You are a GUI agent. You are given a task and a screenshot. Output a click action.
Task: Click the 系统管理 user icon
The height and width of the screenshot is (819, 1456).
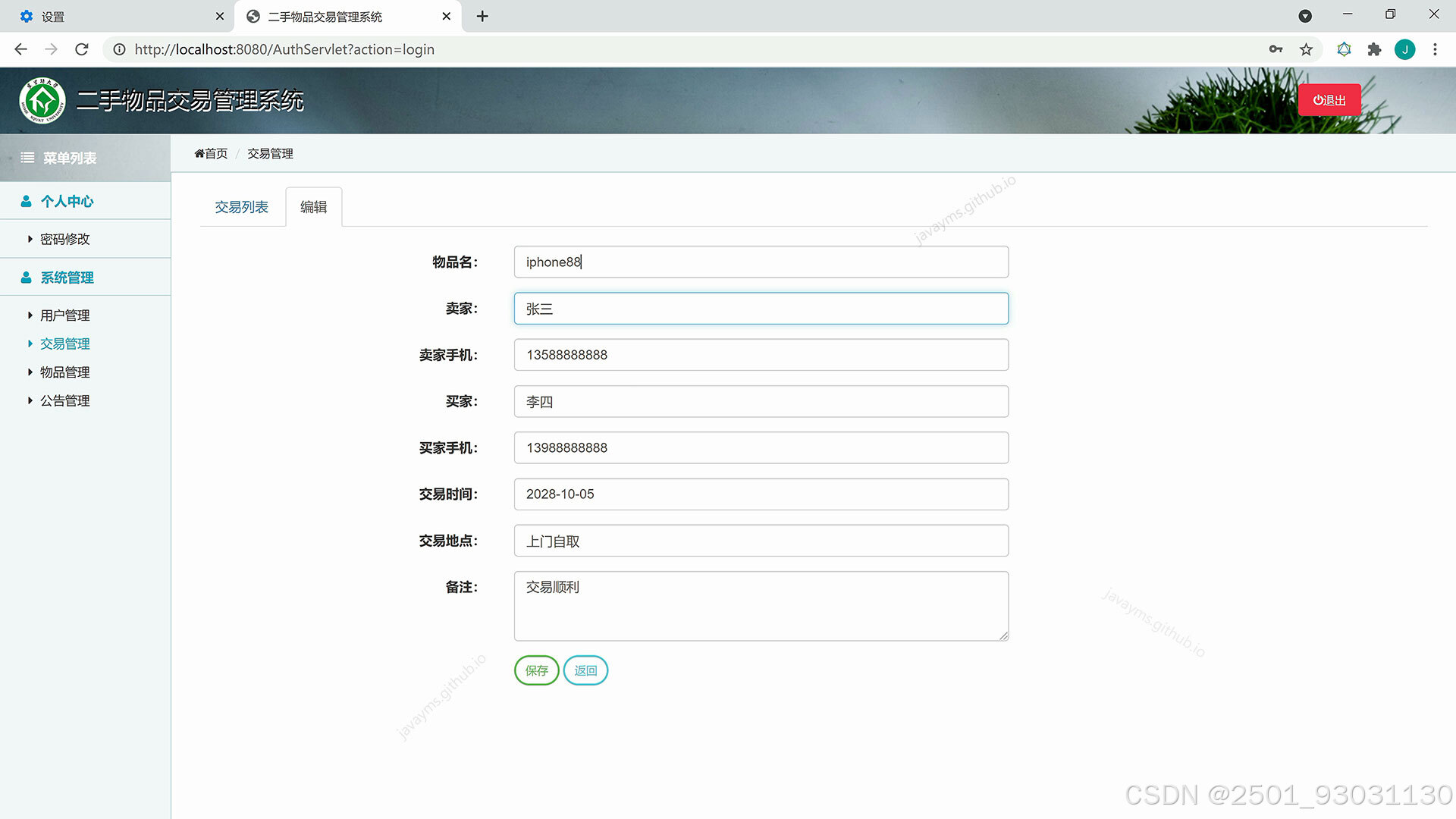26,278
